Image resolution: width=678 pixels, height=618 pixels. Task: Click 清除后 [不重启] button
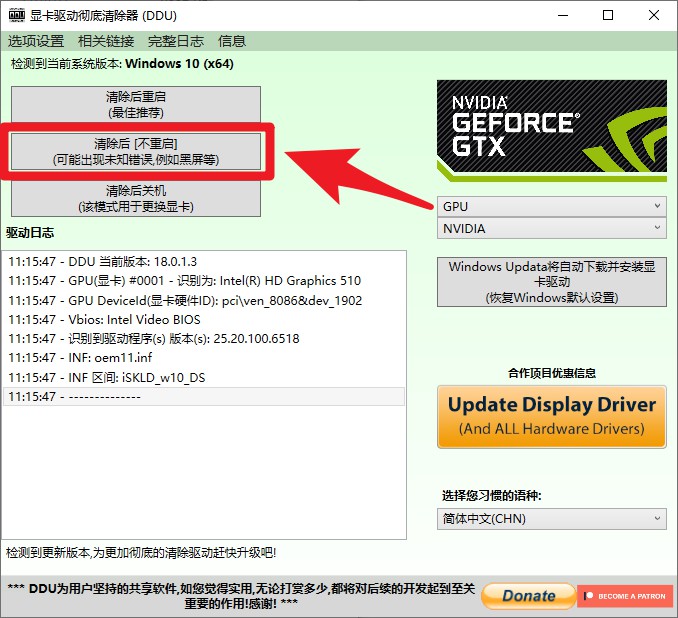tap(136, 152)
